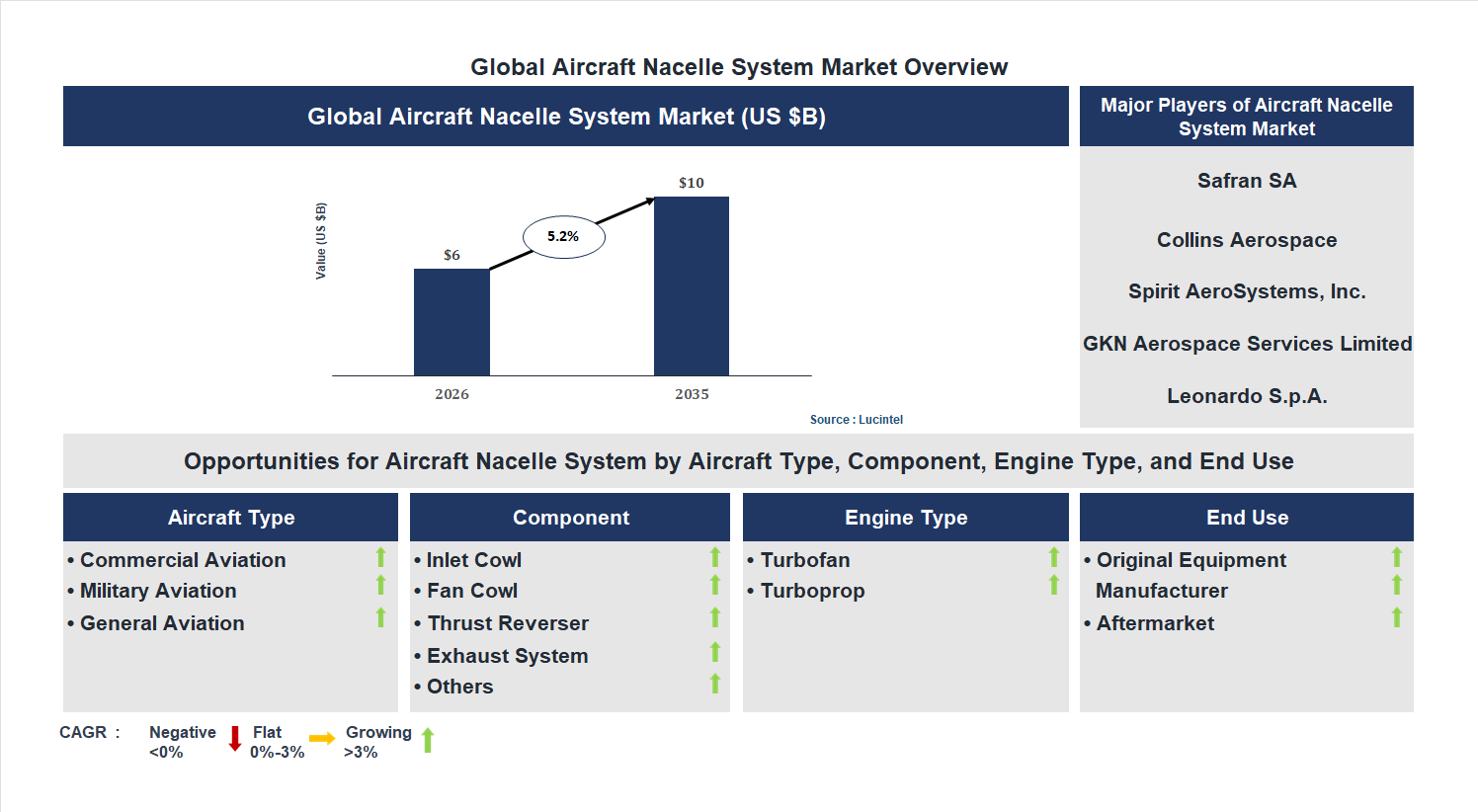Click the Safran SA company entry
Image resolution: width=1478 pixels, height=812 pixels.
1246,181
